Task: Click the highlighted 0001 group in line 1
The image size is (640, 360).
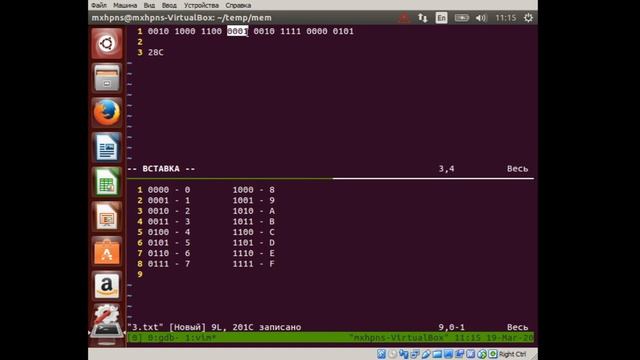Action: [x=238, y=31]
